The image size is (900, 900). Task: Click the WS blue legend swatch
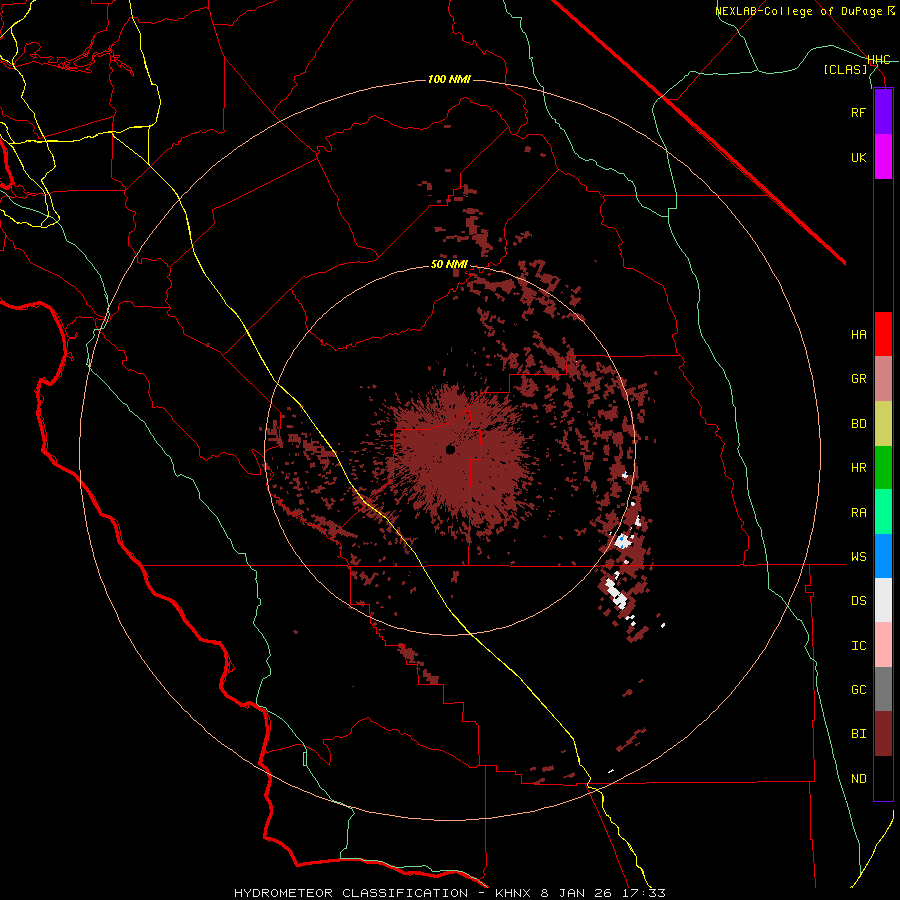tap(883, 556)
